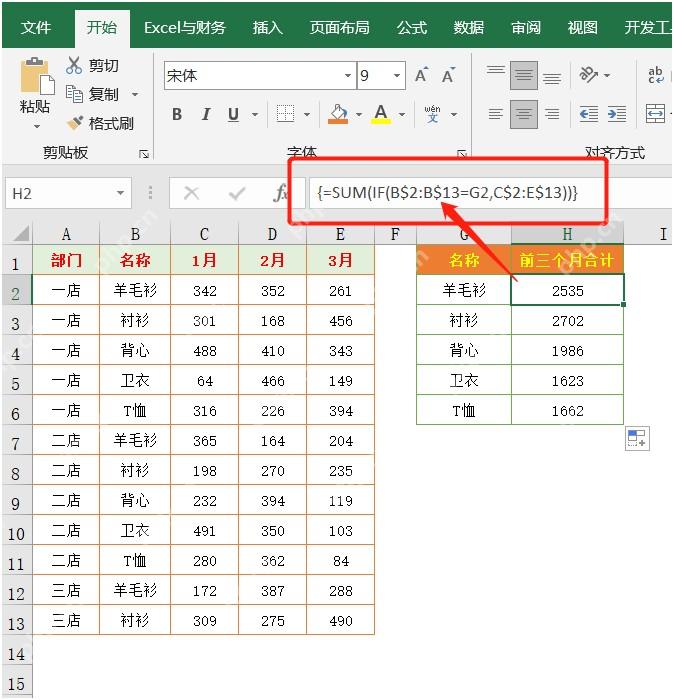
Task: Decrease font size with smaller A
Action: 449,75
